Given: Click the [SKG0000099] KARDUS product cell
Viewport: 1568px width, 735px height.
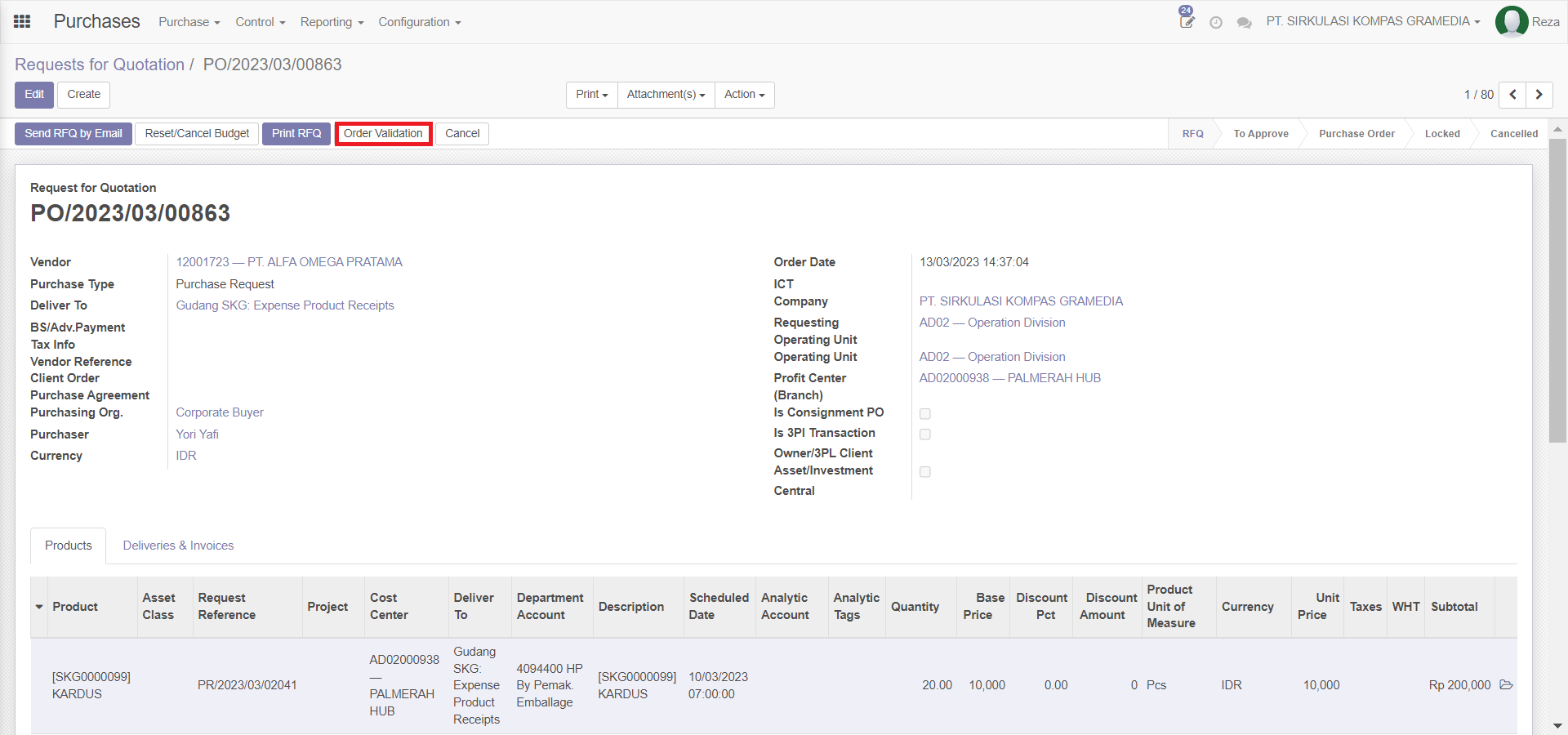Looking at the screenshot, I should point(91,685).
